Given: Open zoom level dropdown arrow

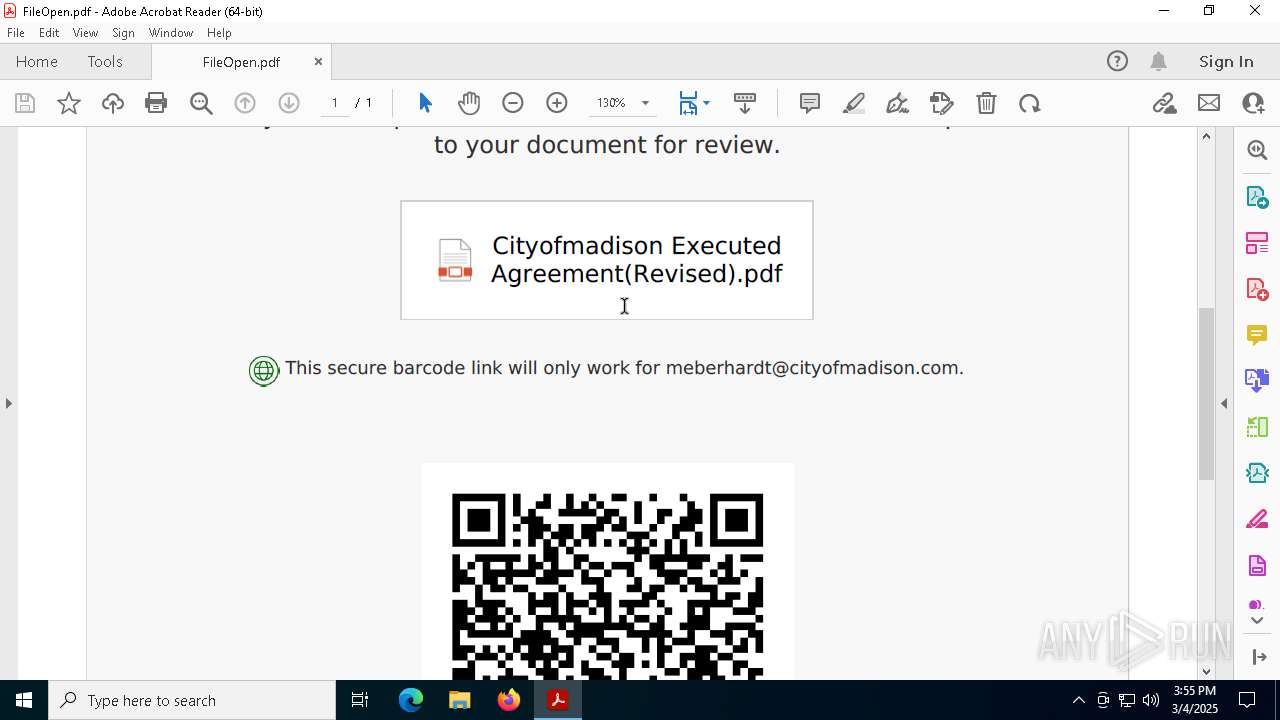Looking at the screenshot, I should click(x=645, y=103).
